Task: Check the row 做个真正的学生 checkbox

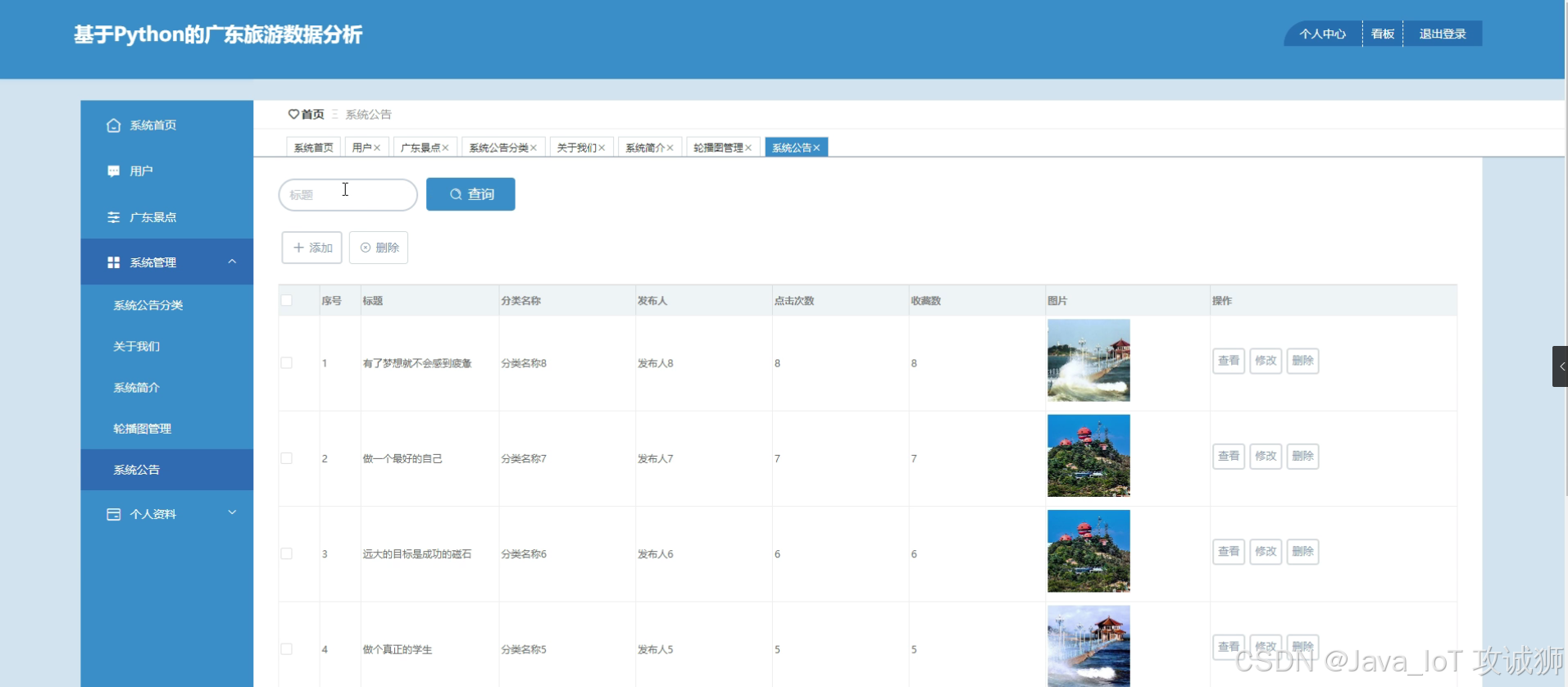Action: pyautogui.click(x=286, y=648)
